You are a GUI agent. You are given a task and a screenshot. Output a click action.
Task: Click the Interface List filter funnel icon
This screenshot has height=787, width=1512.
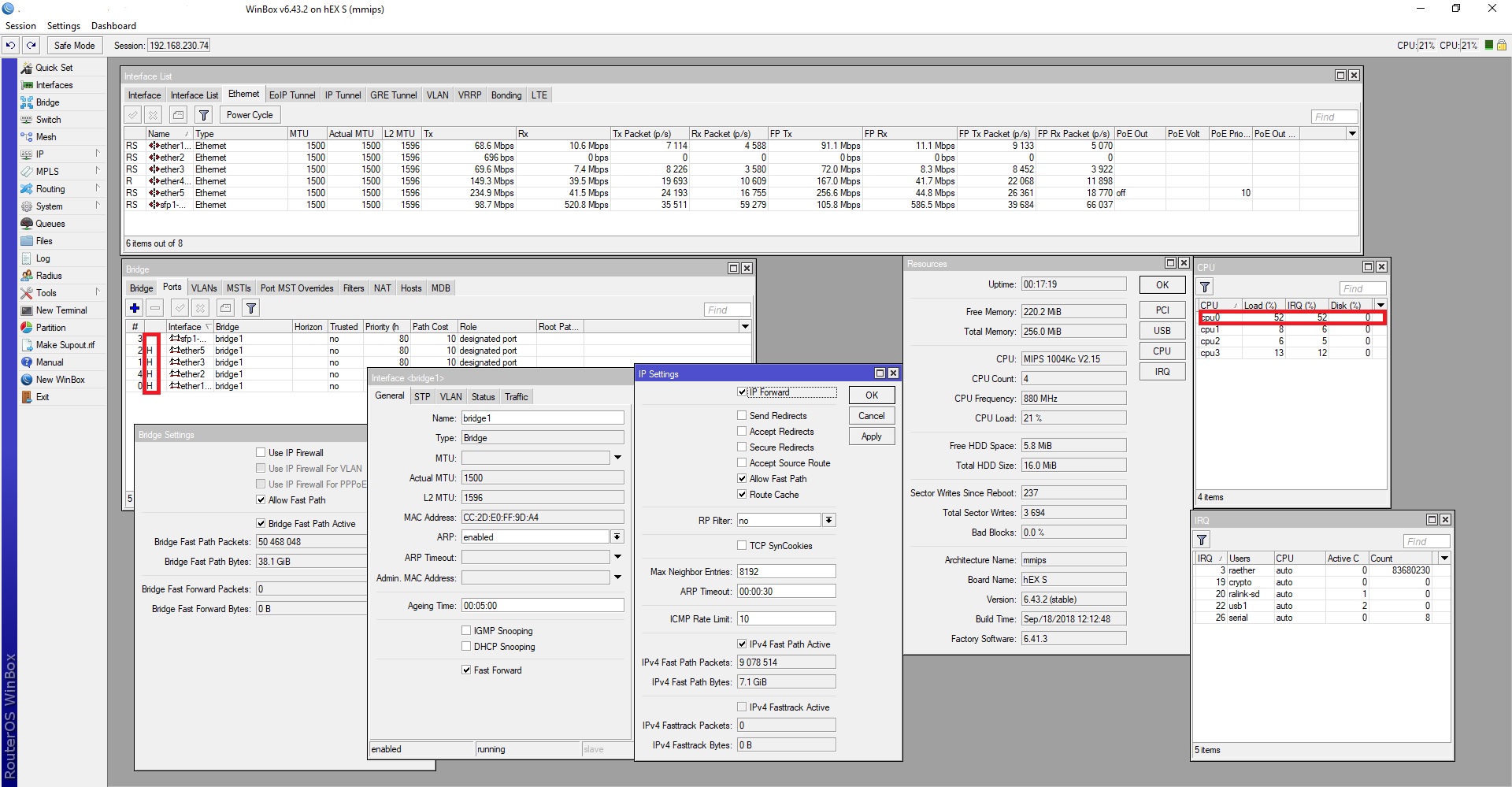204,115
